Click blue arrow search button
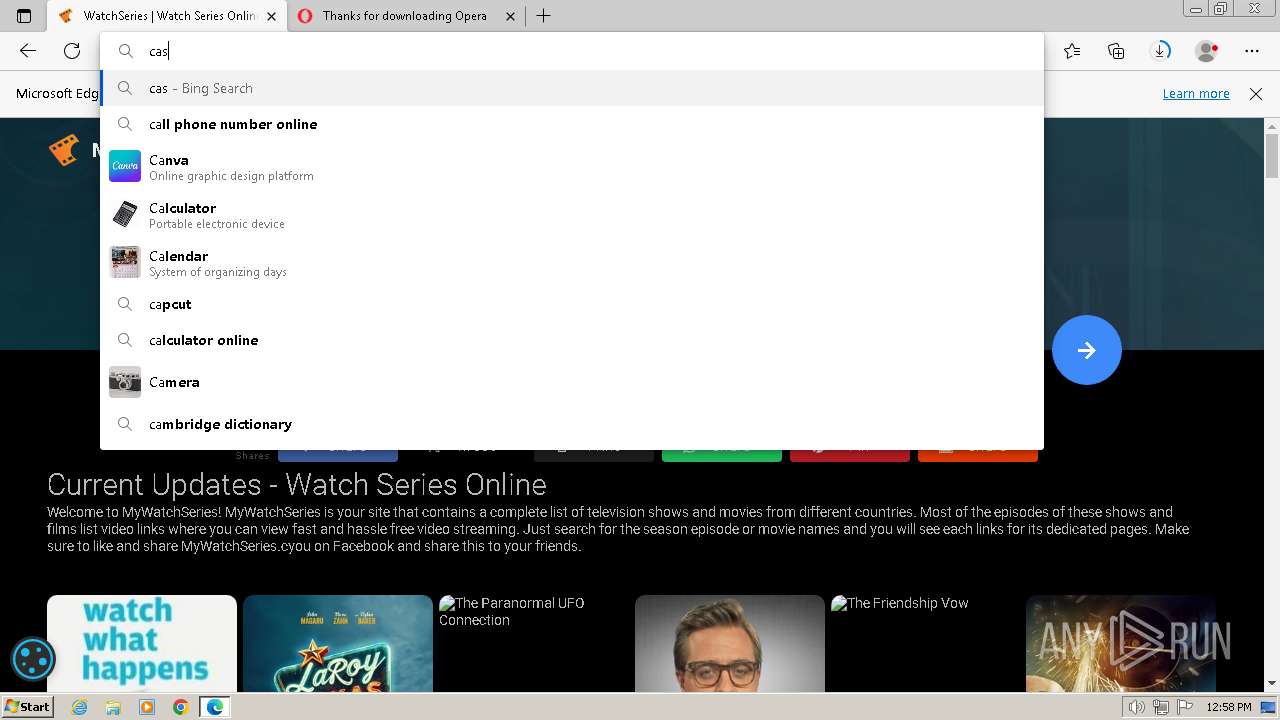This screenshot has width=1280, height=720. click(x=1087, y=350)
